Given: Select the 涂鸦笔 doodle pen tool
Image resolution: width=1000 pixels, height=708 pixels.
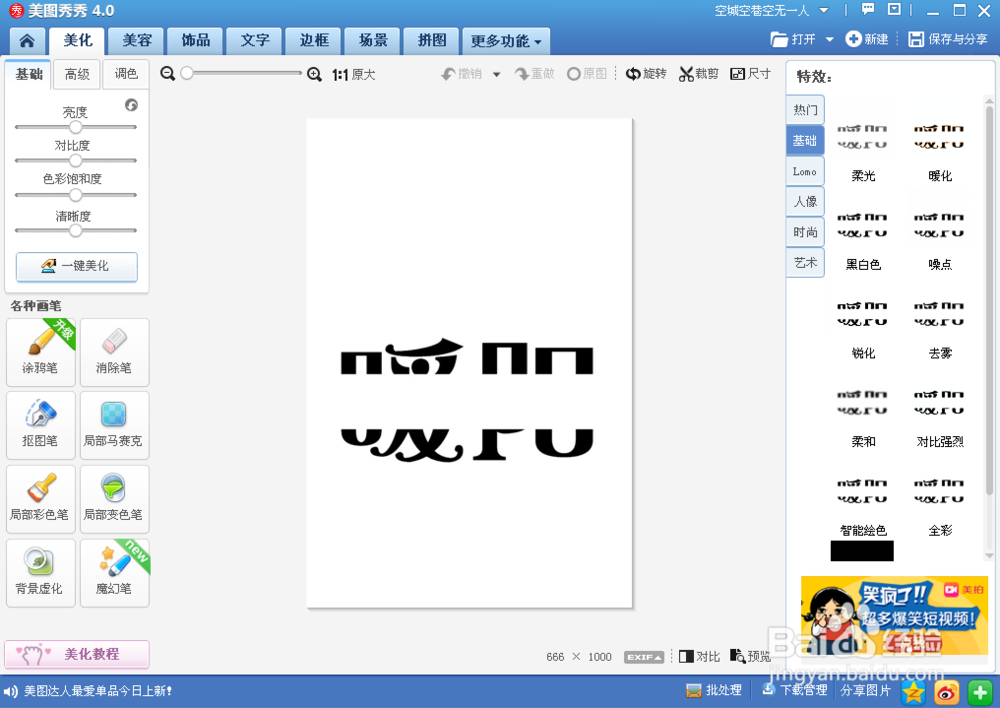Looking at the screenshot, I should tap(41, 352).
